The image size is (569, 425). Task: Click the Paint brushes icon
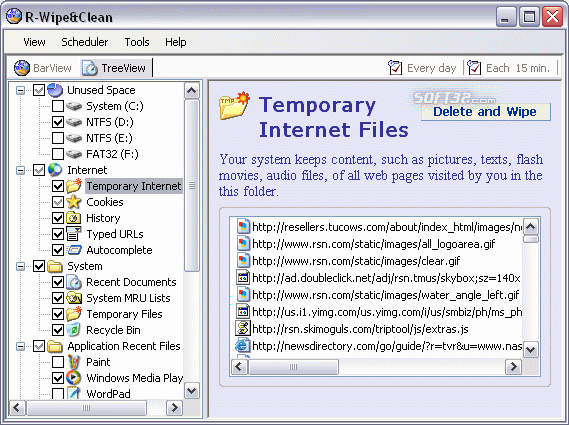(74, 362)
